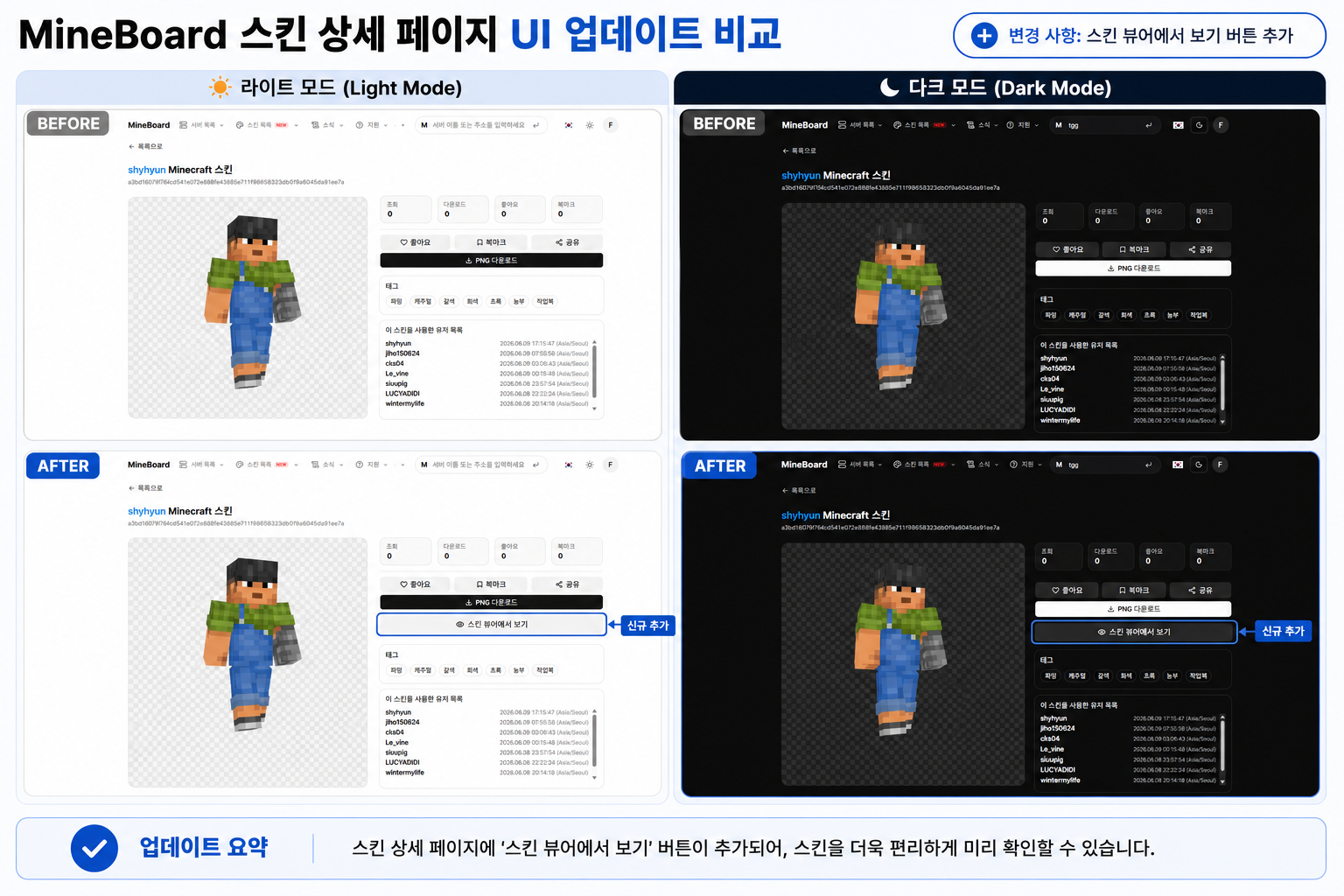Expand 스킨 목록 dropdown in light BEFORE panel
The width and height of the screenshot is (1344, 896).
[297, 125]
